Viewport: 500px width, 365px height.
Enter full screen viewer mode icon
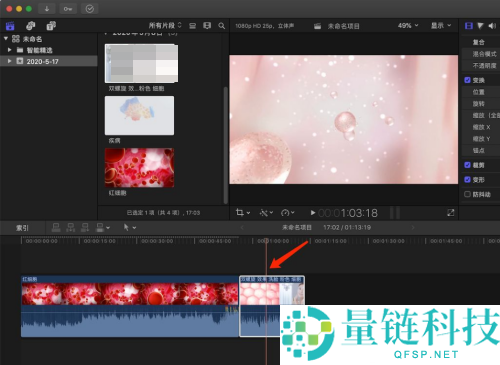pyautogui.click(x=450, y=212)
